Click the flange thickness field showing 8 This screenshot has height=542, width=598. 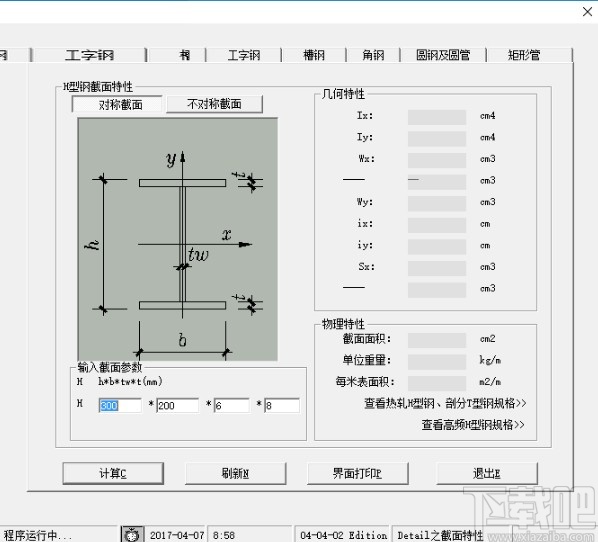282,405
